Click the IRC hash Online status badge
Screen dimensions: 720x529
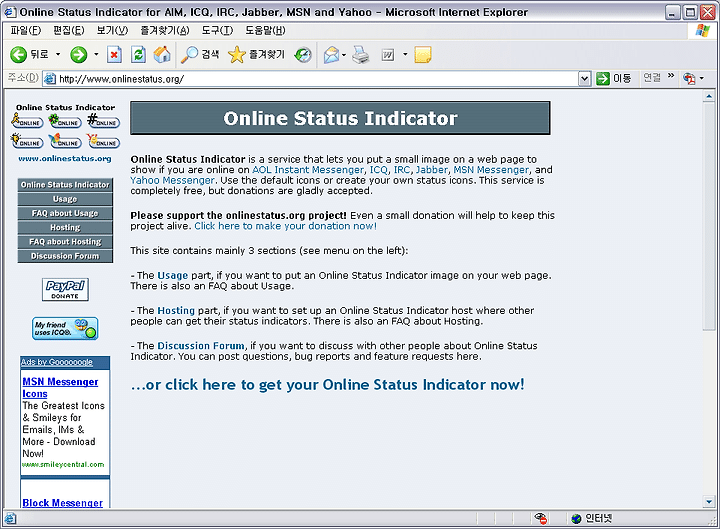pyautogui.click(x=104, y=121)
